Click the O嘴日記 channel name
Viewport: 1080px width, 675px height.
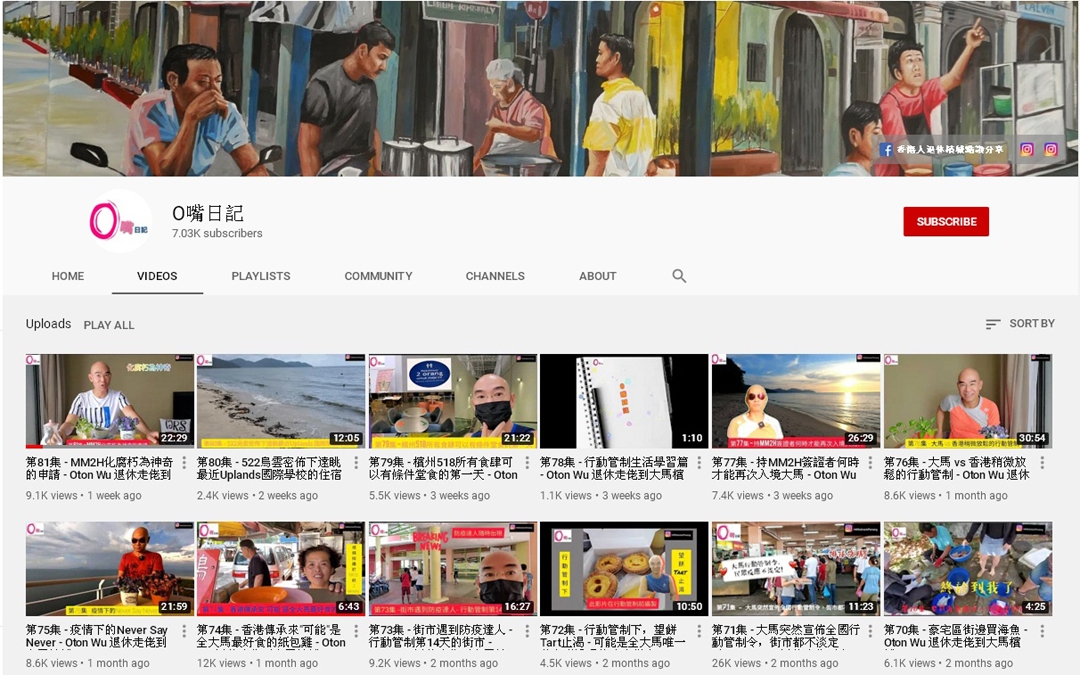coord(208,214)
